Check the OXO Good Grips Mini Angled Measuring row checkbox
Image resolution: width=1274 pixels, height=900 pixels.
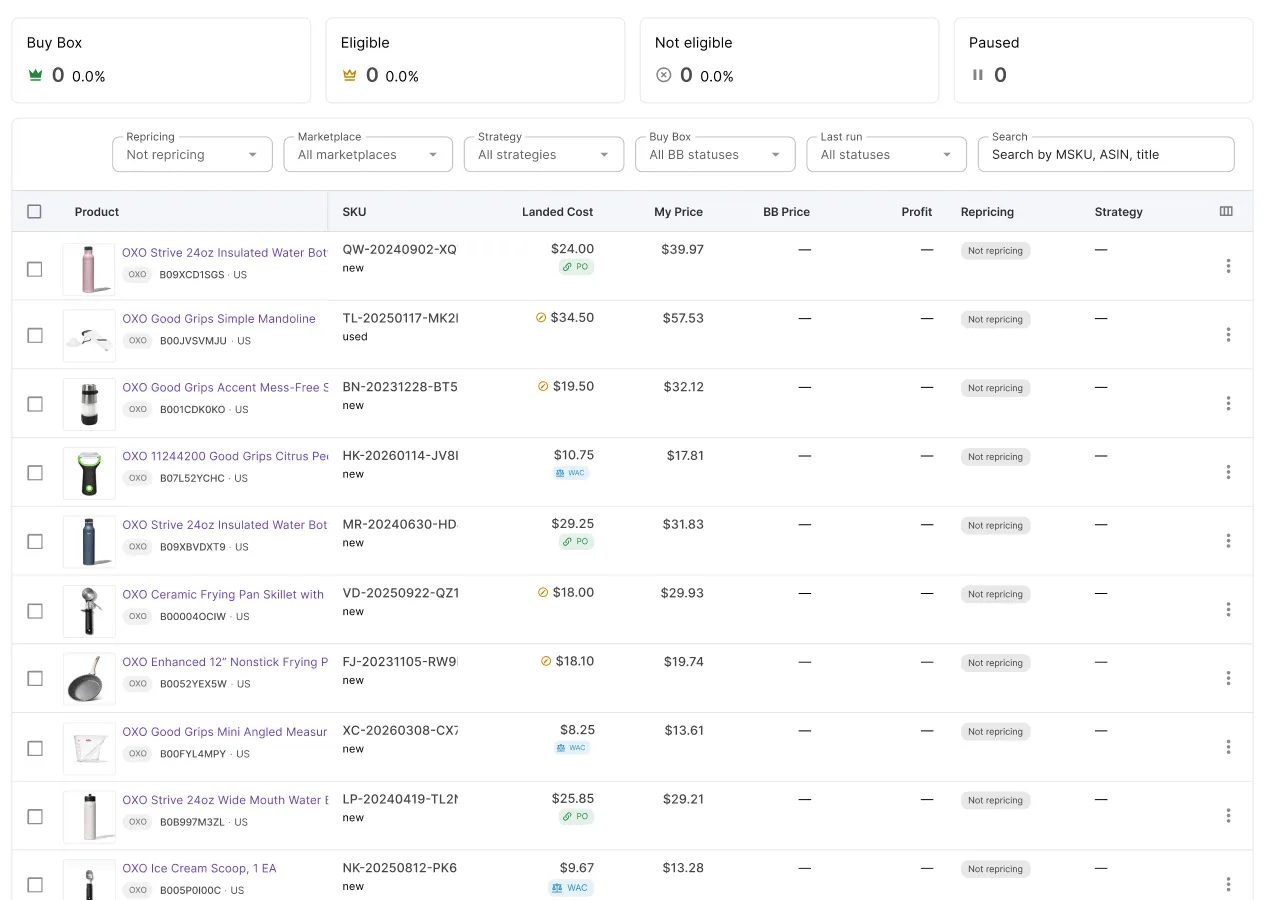point(34,748)
